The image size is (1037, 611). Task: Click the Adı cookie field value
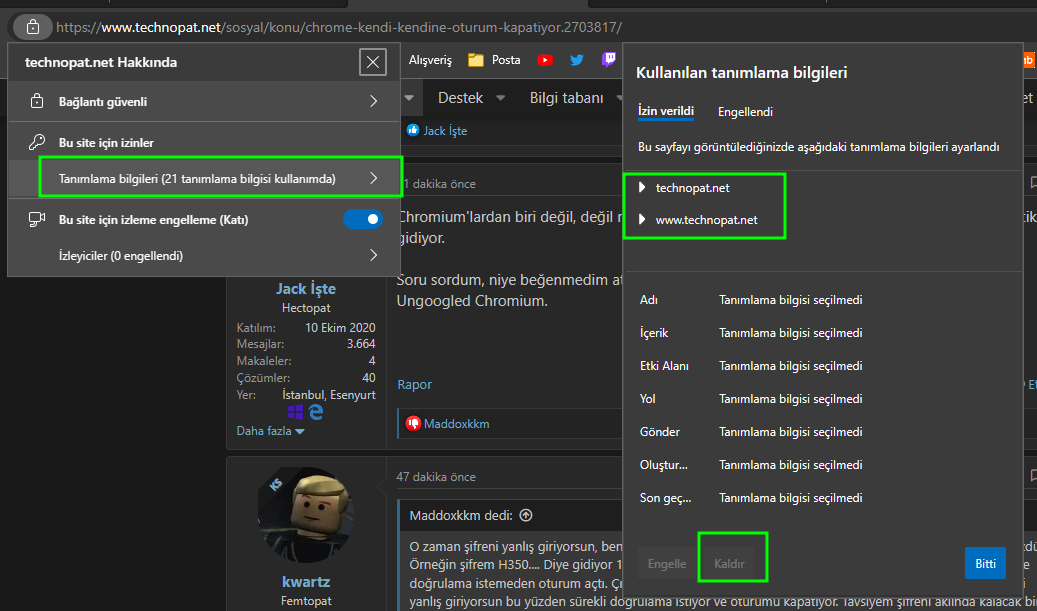pyautogui.click(x=791, y=300)
